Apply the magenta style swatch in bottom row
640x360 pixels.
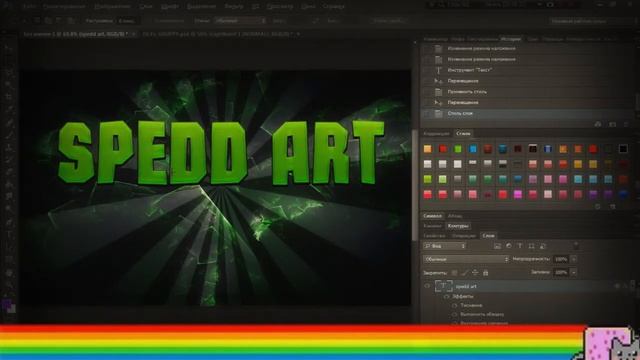click(x=518, y=194)
